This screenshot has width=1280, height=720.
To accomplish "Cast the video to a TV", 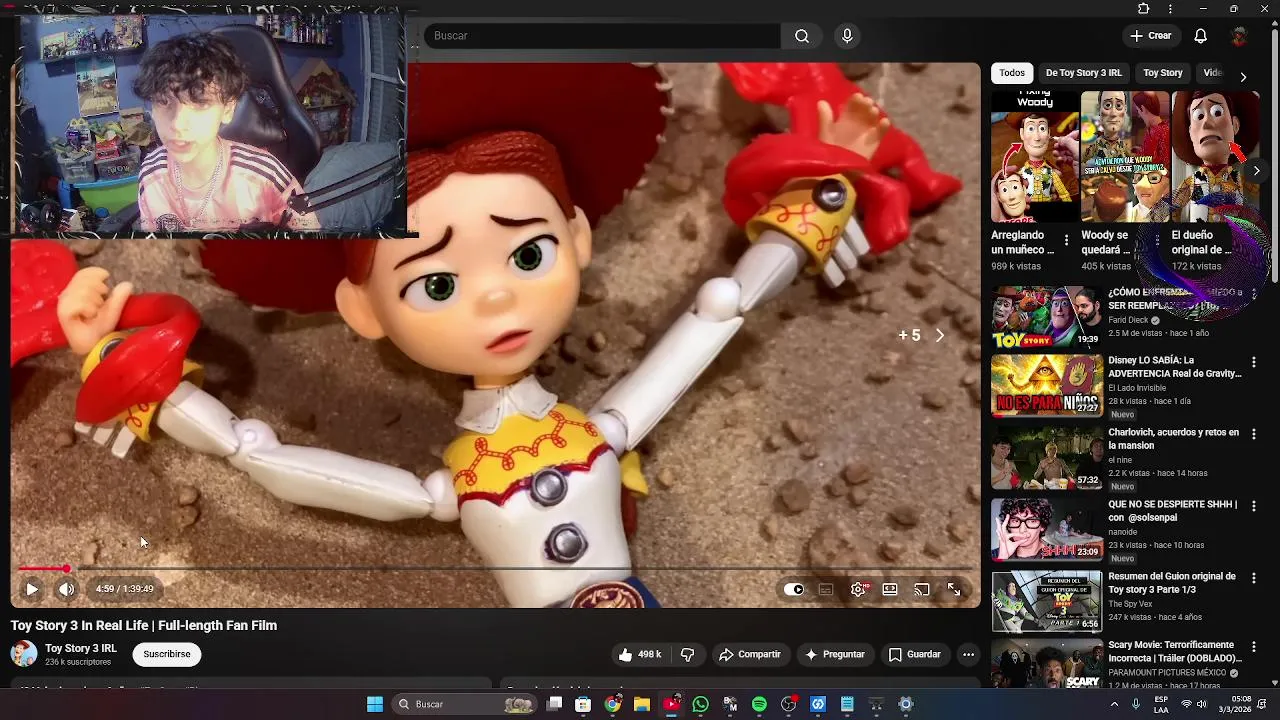I will (x=922, y=589).
